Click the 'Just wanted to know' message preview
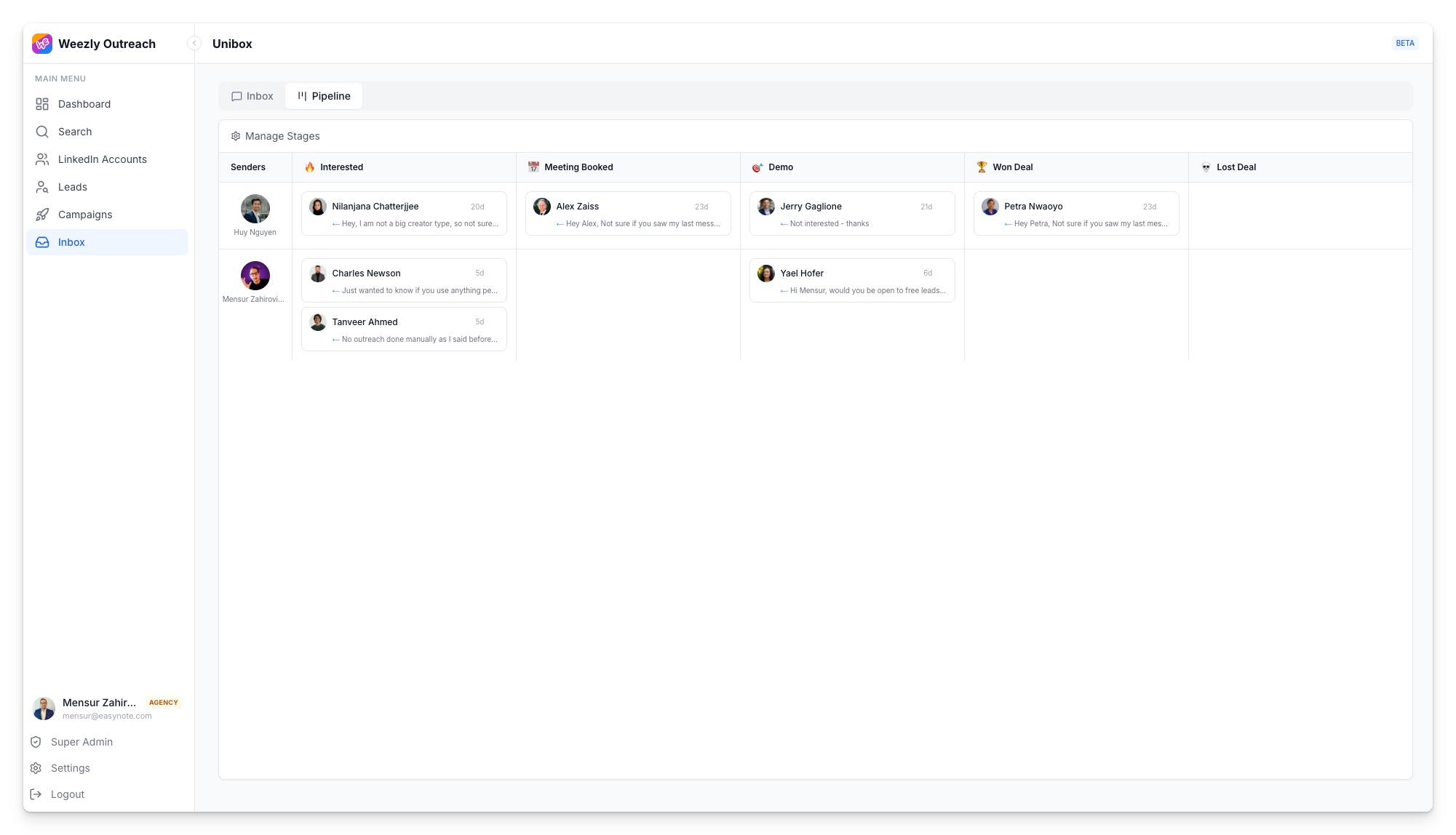Viewport: 1456px width, 835px height. click(x=420, y=291)
